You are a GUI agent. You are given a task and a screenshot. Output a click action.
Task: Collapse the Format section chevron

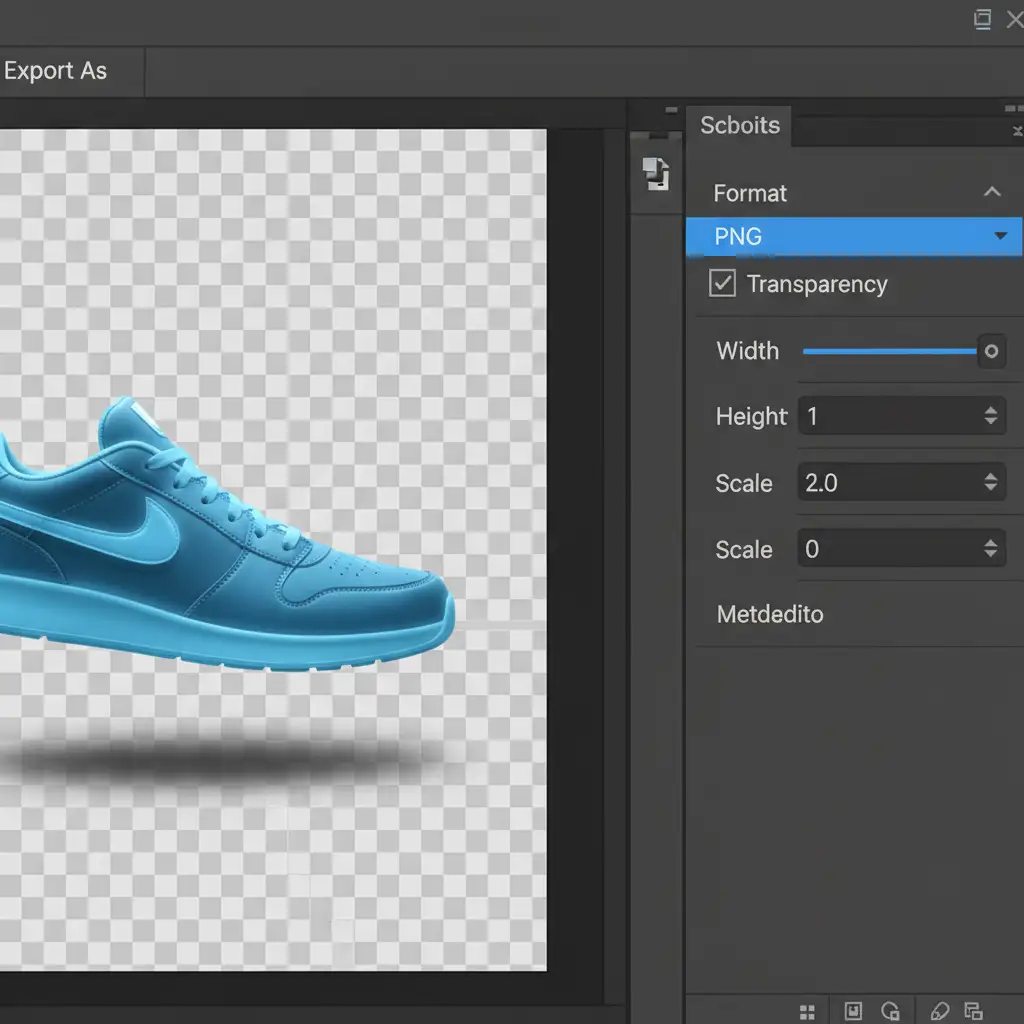point(991,192)
